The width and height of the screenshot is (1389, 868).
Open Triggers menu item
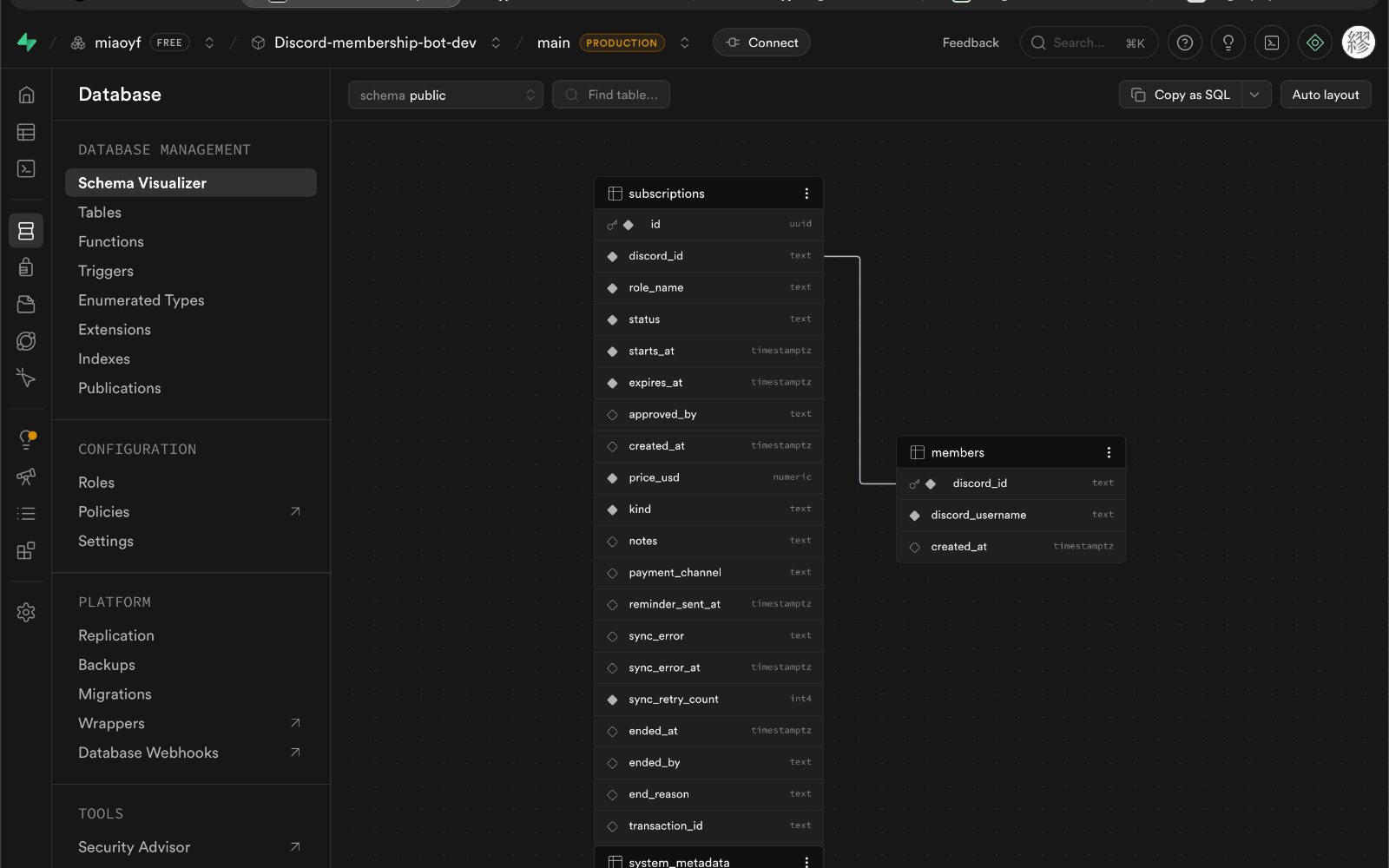[106, 271]
